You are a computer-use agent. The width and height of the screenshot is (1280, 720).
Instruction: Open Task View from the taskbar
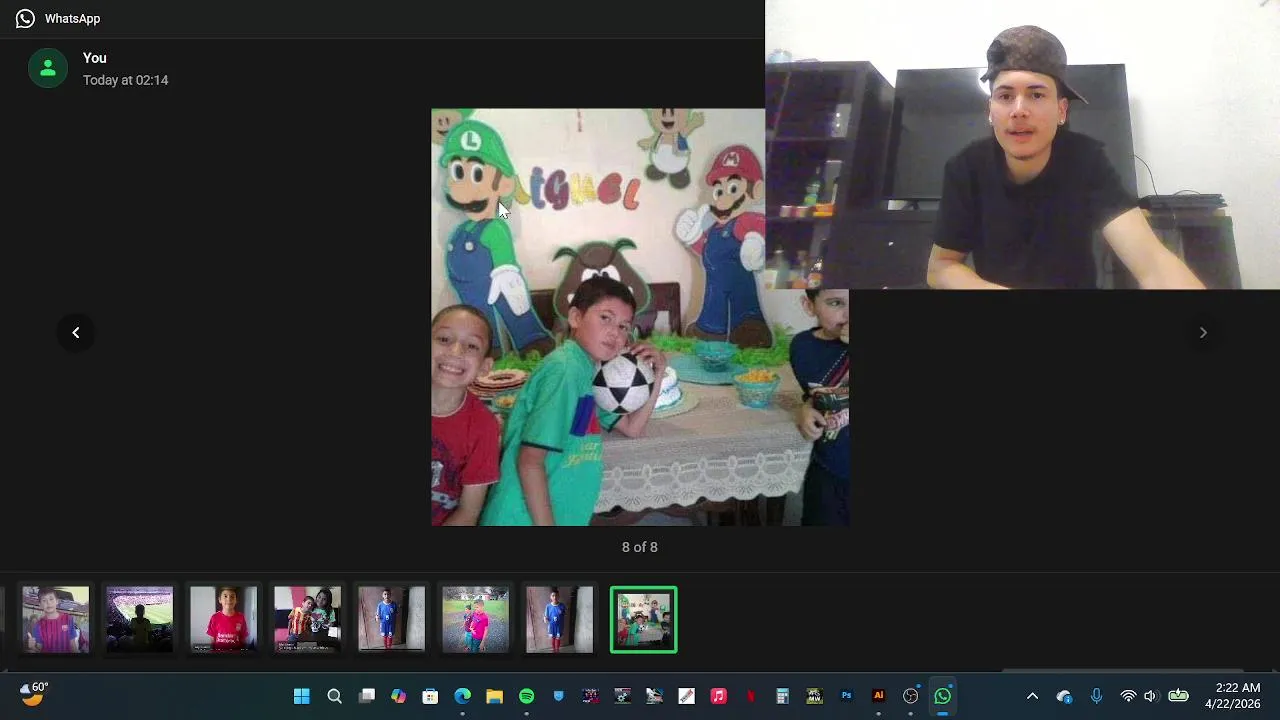(367, 696)
